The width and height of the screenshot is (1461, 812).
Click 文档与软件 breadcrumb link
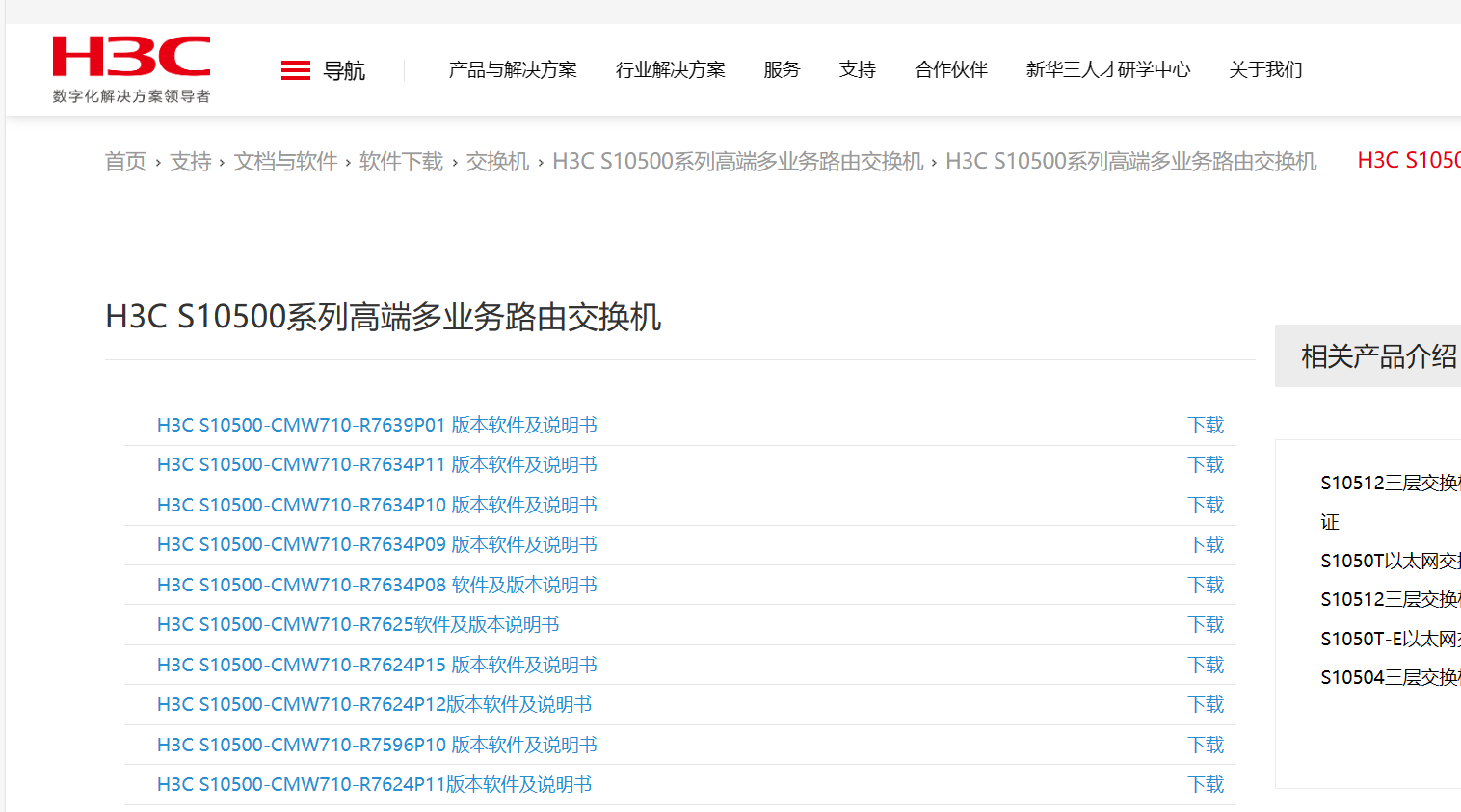[285, 162]
